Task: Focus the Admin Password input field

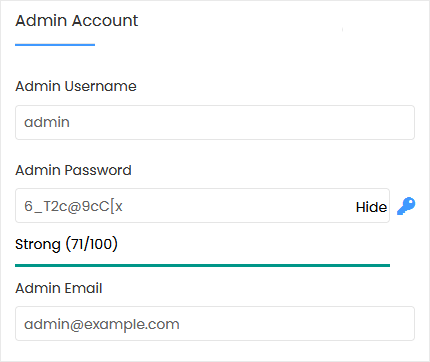Action: (x=202, y=206)
